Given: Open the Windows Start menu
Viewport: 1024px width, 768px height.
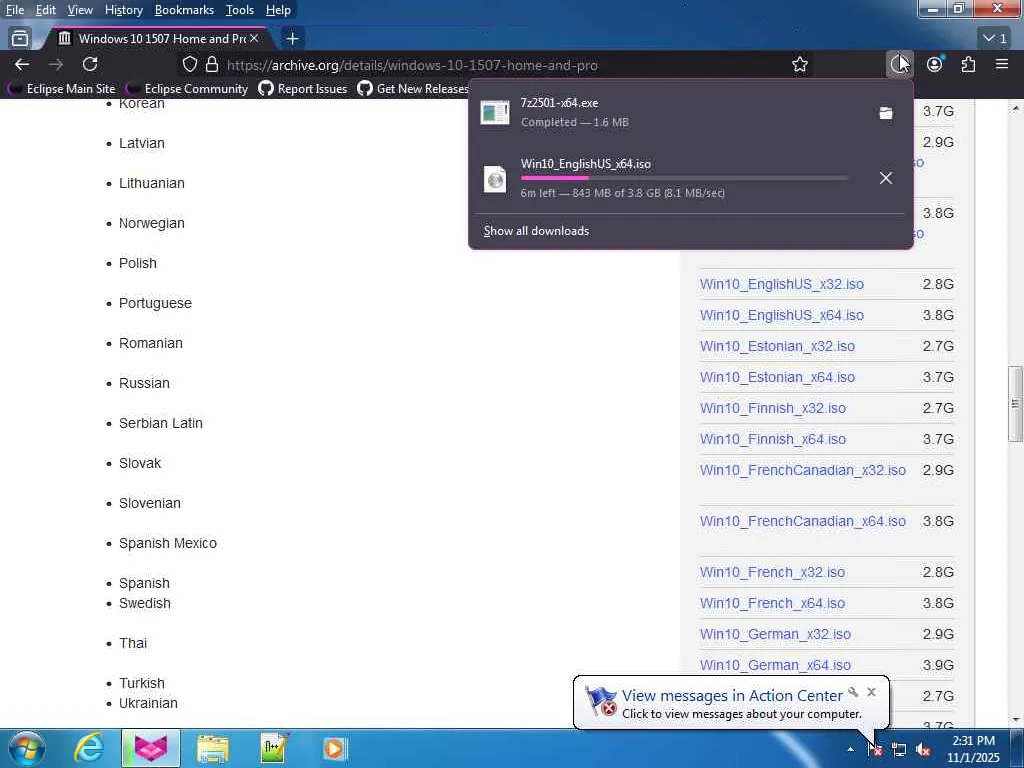Looking at the screenshot, I should (x=27, y=748).
